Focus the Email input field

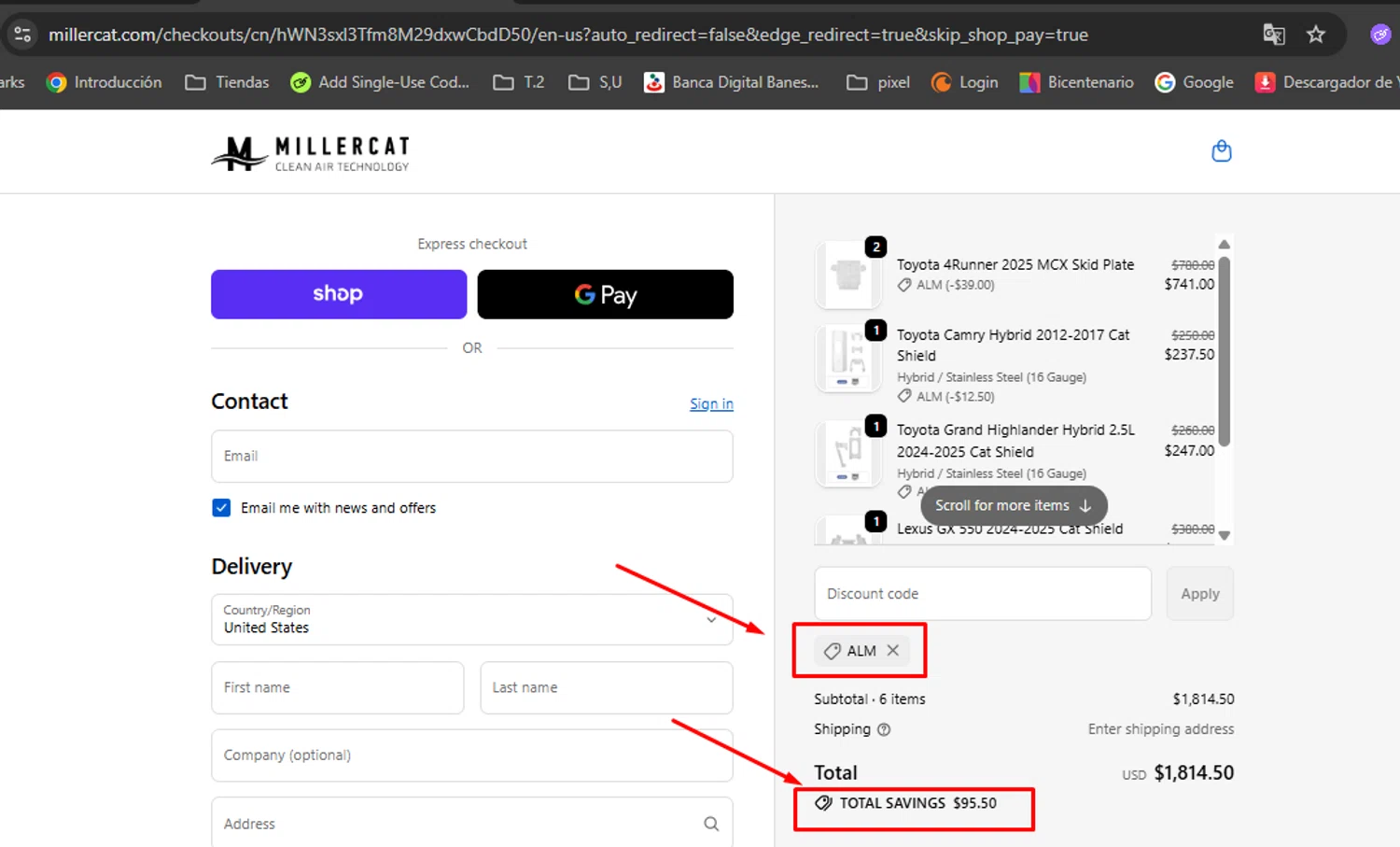click(472, 456)
